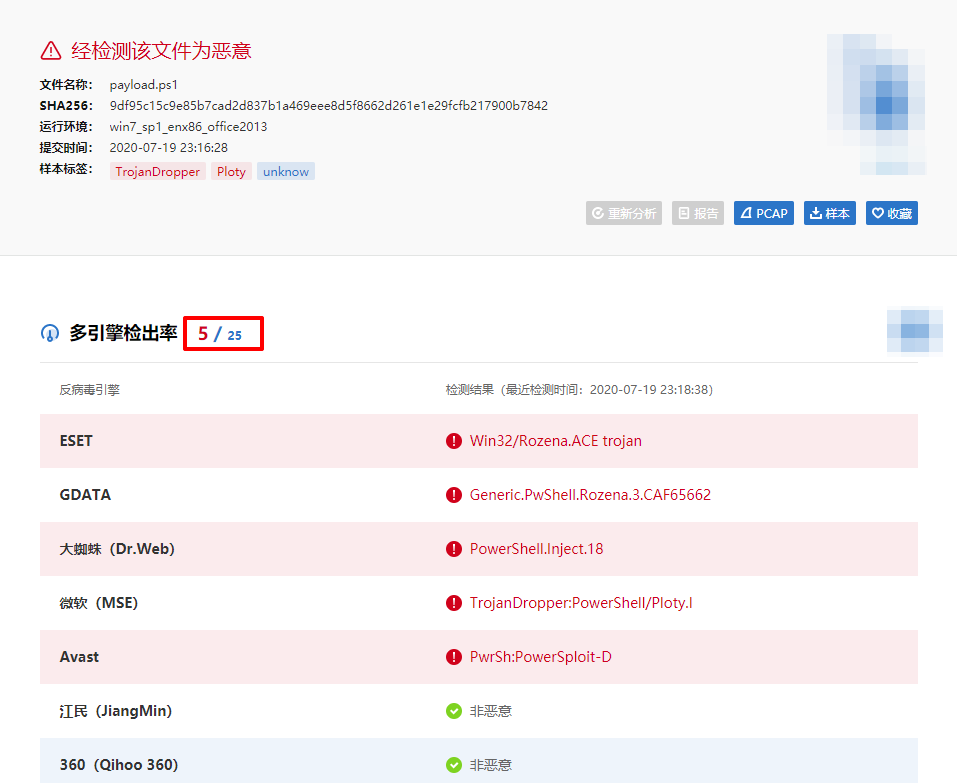Click the SHA256 hash value
Viewport: 957px width, 783px height.
pos(328,106)
